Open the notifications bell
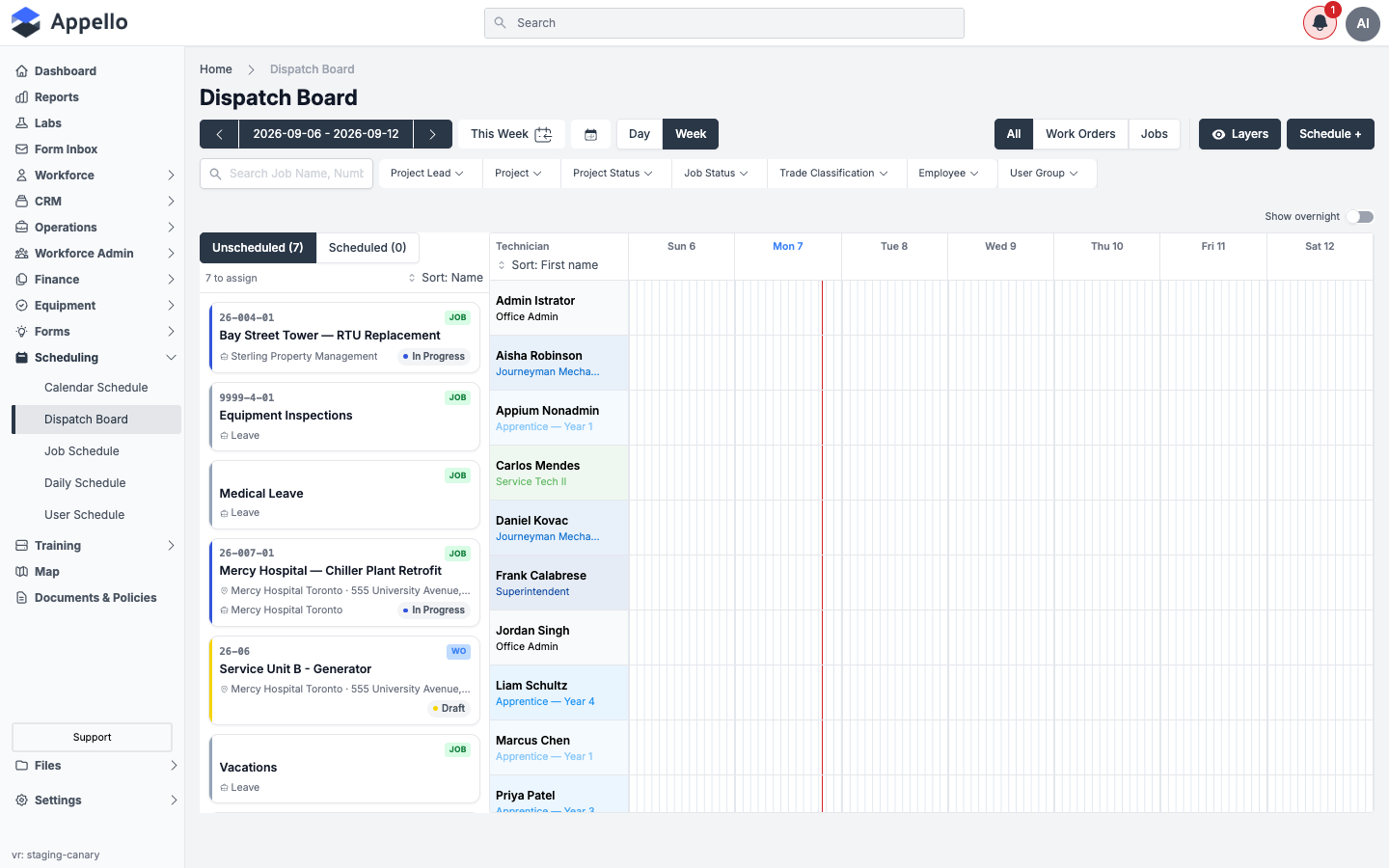The image size is (1389, 868). pyautogui.click(x=1320, y=23)
